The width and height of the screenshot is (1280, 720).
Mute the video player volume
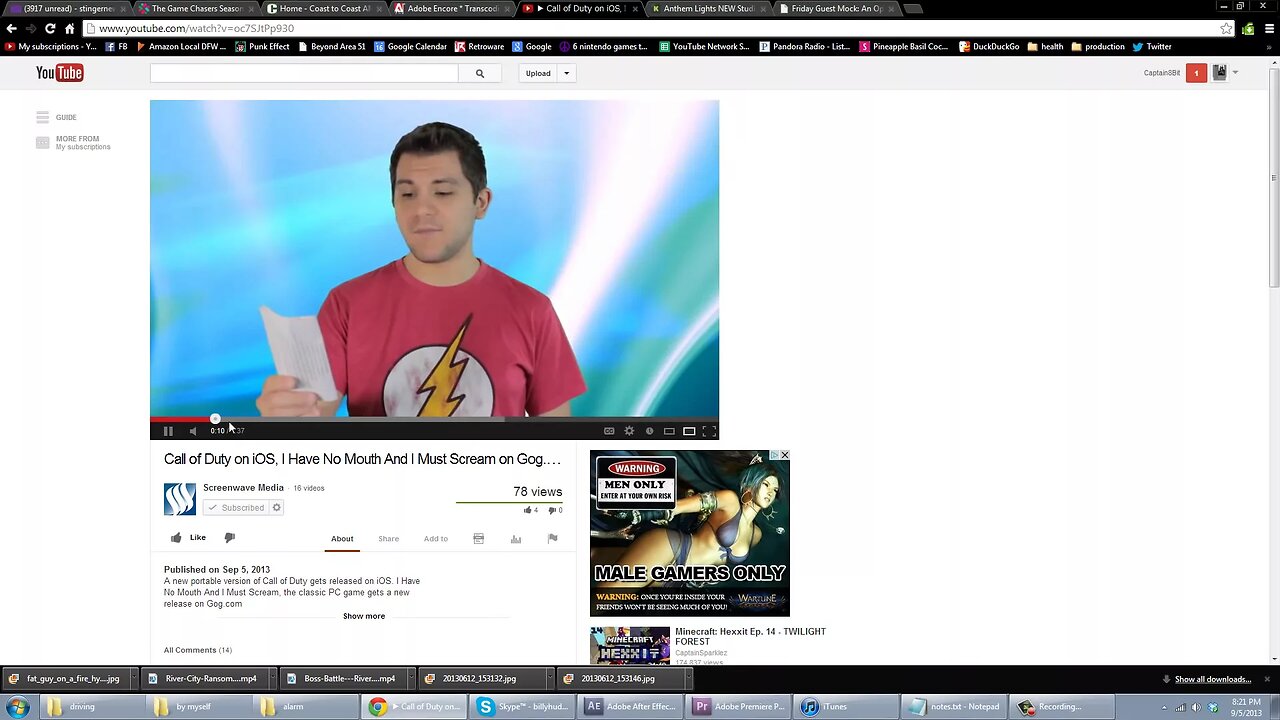point(193,431)
